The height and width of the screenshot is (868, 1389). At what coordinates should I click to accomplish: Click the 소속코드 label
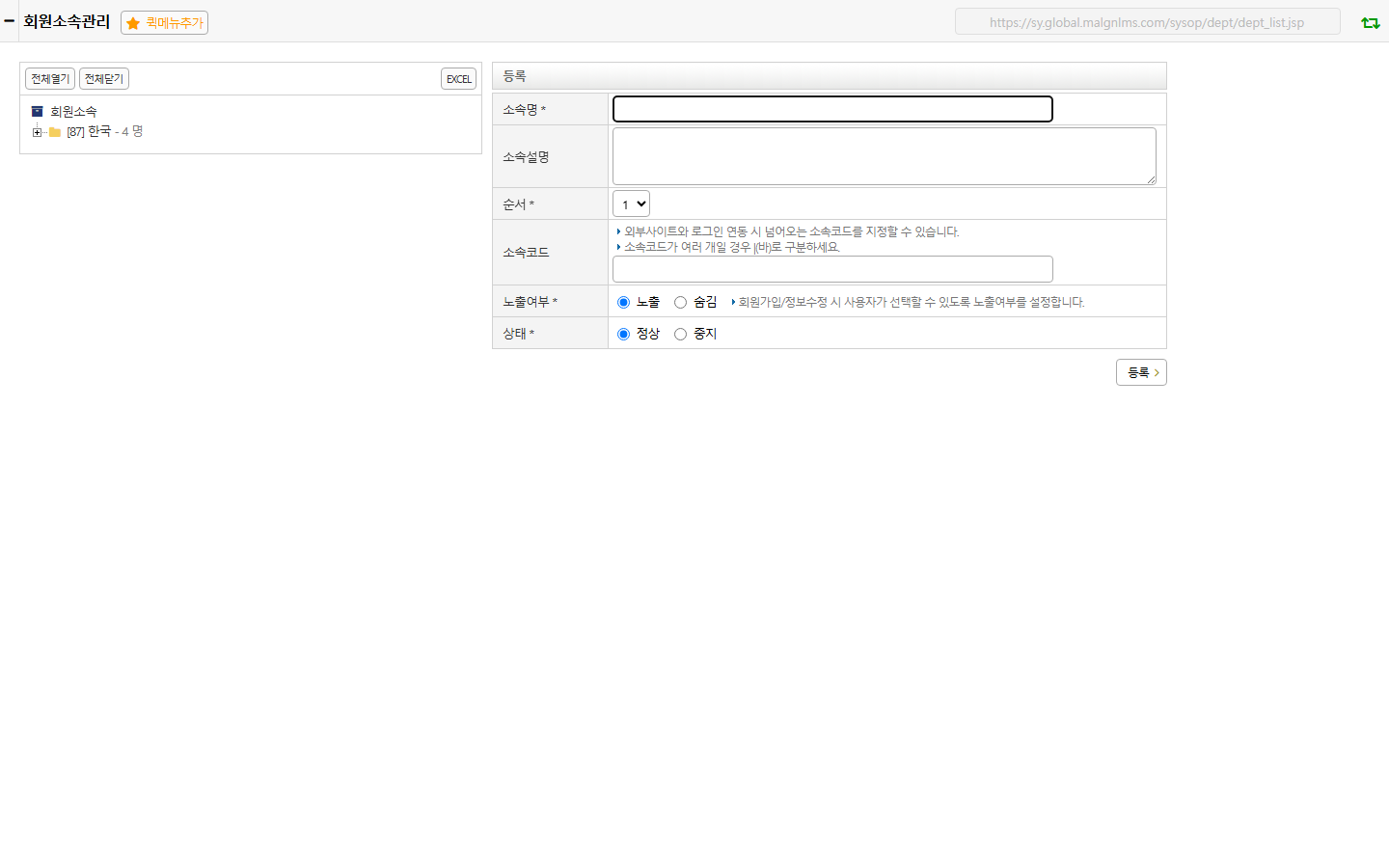coord(526,253)
